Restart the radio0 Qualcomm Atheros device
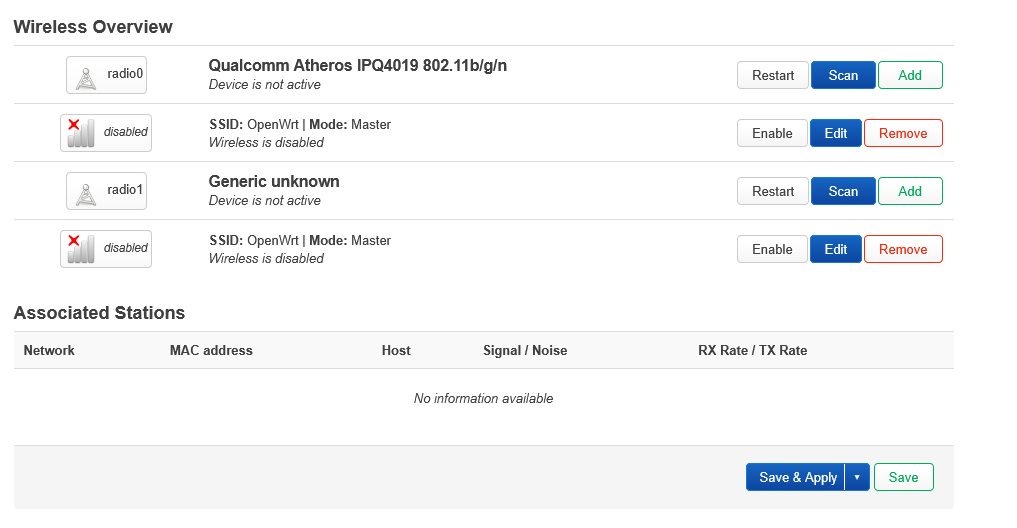This screenshot has width=1017, height=528. click(772, 75)
